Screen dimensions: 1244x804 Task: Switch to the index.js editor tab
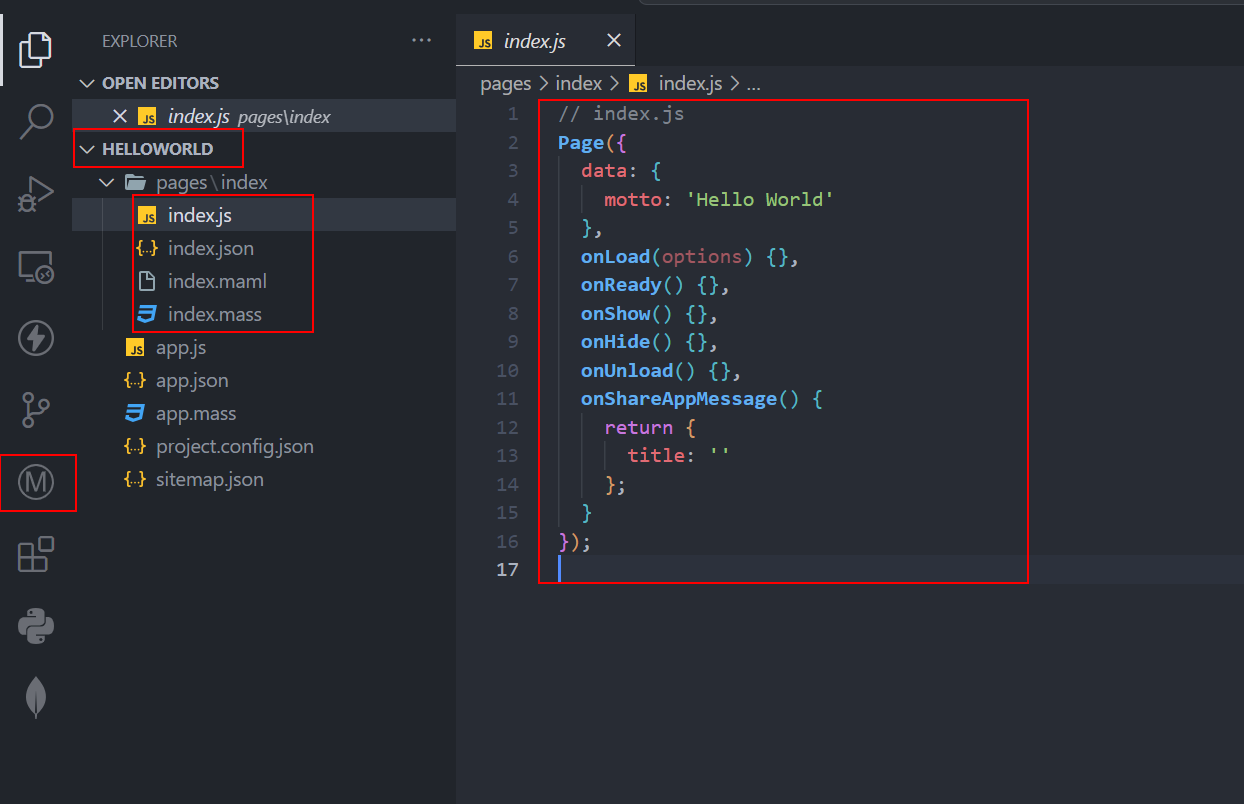[x=534, y=41]
